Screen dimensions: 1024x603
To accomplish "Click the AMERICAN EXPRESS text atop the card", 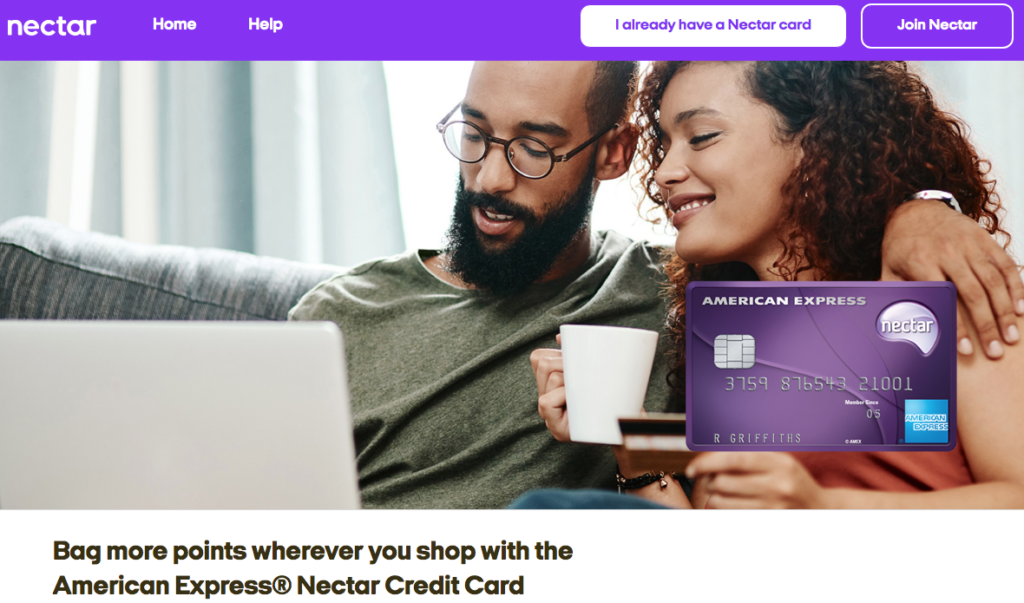I will pos(784,301).
